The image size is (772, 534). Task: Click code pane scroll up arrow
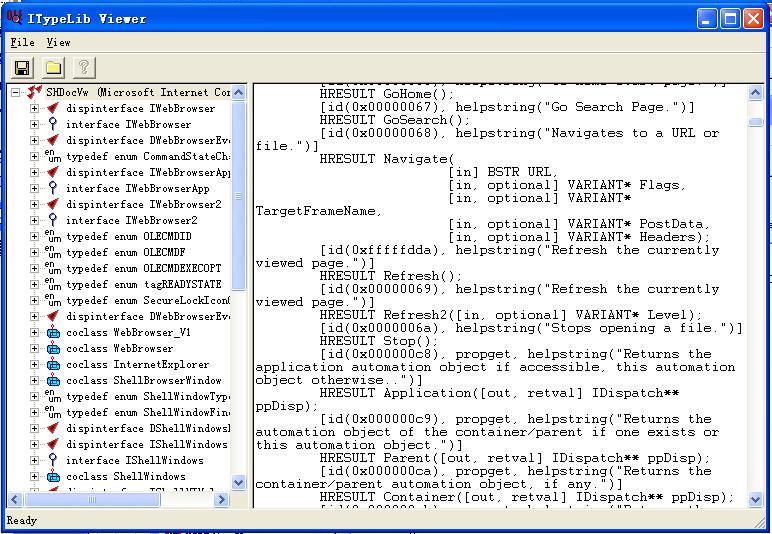(755, 93)
